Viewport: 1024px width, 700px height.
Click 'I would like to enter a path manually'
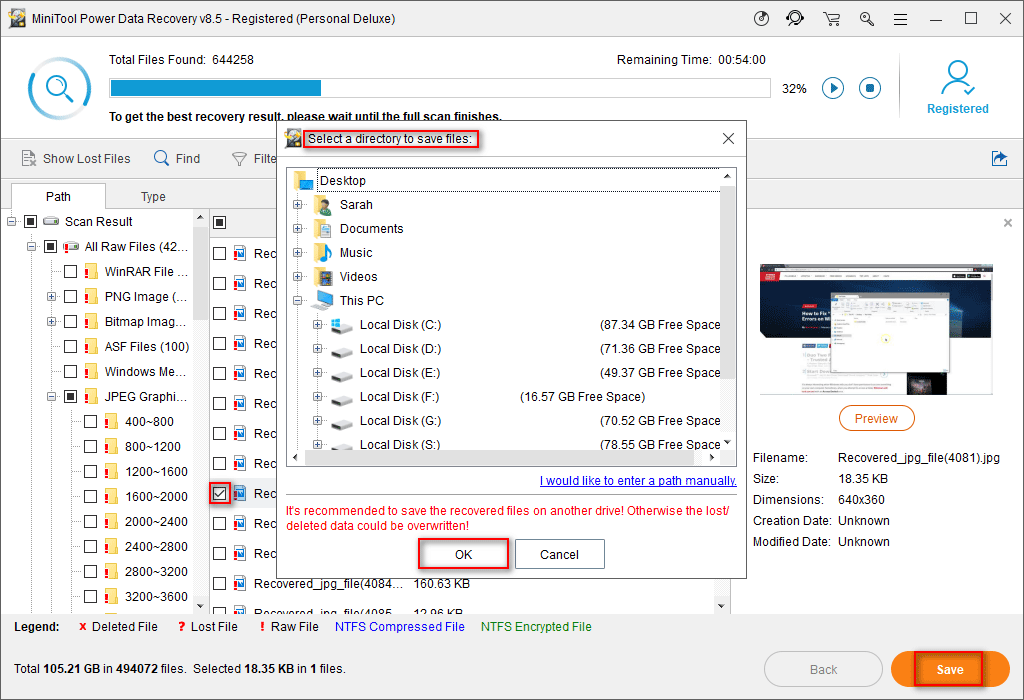click(638, 481)
